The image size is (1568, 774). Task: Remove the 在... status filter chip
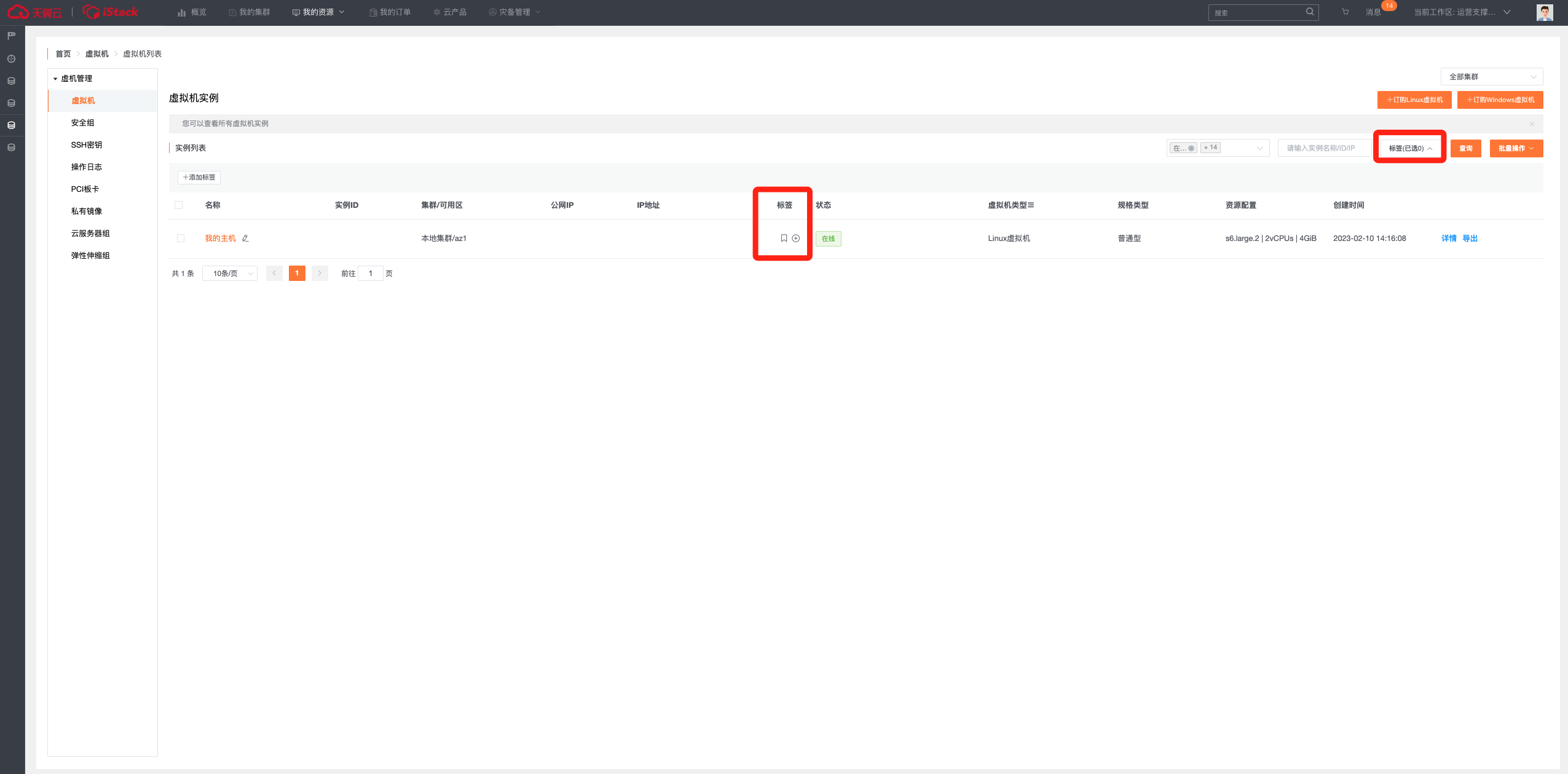[1191, 148]
